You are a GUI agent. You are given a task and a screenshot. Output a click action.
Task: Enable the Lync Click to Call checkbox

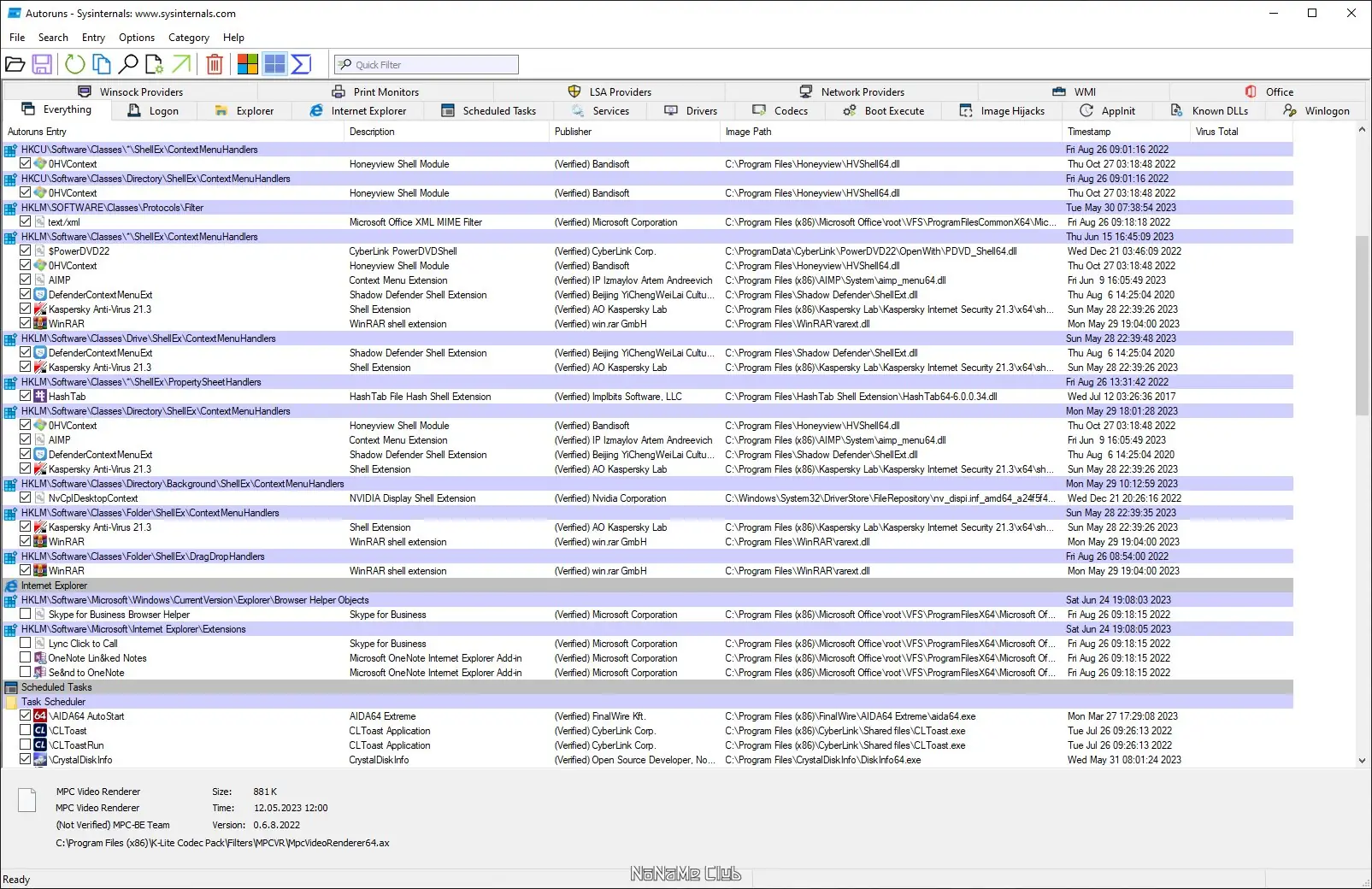coord(26,644)
